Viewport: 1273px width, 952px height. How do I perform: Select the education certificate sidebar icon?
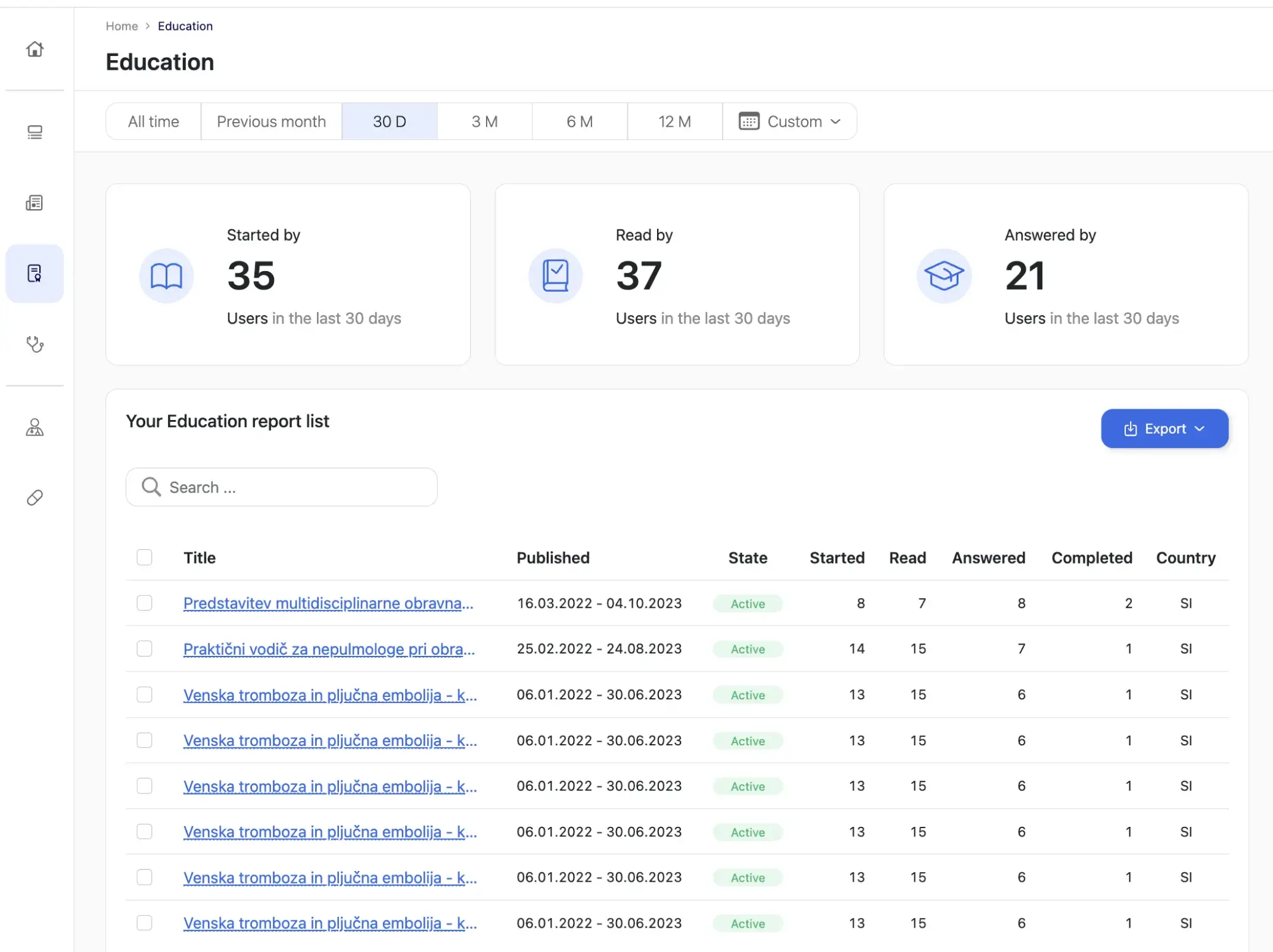click(35, 273)
